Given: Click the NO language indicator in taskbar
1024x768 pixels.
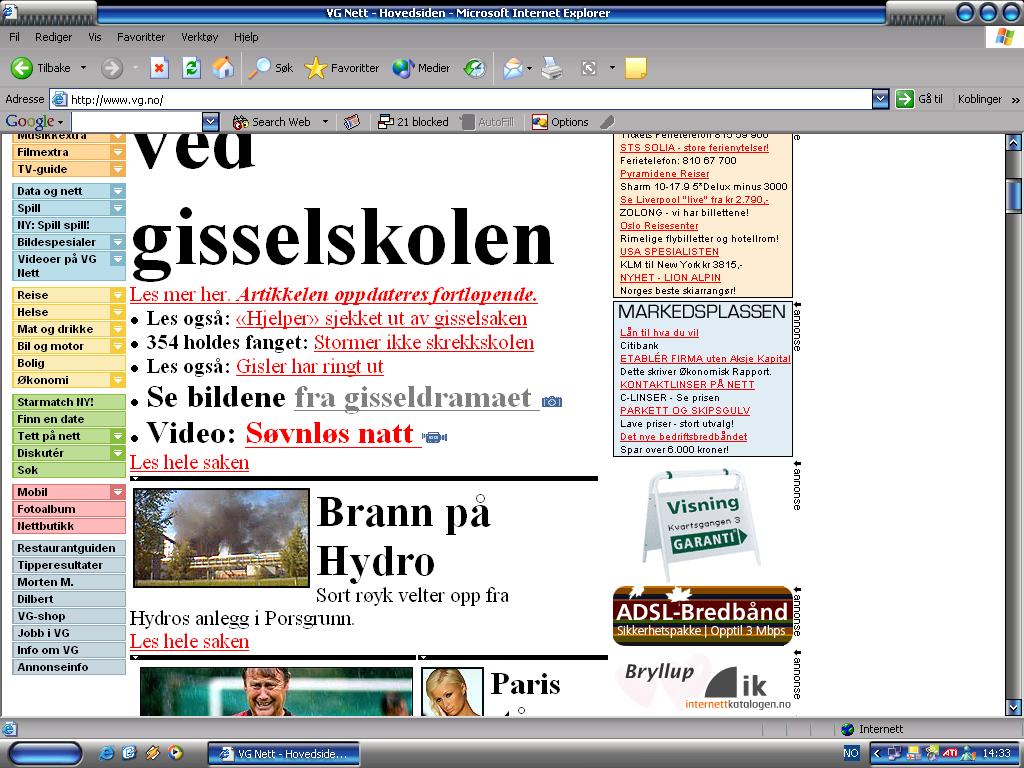Looking at the screenshot, I should coord(851,753).
